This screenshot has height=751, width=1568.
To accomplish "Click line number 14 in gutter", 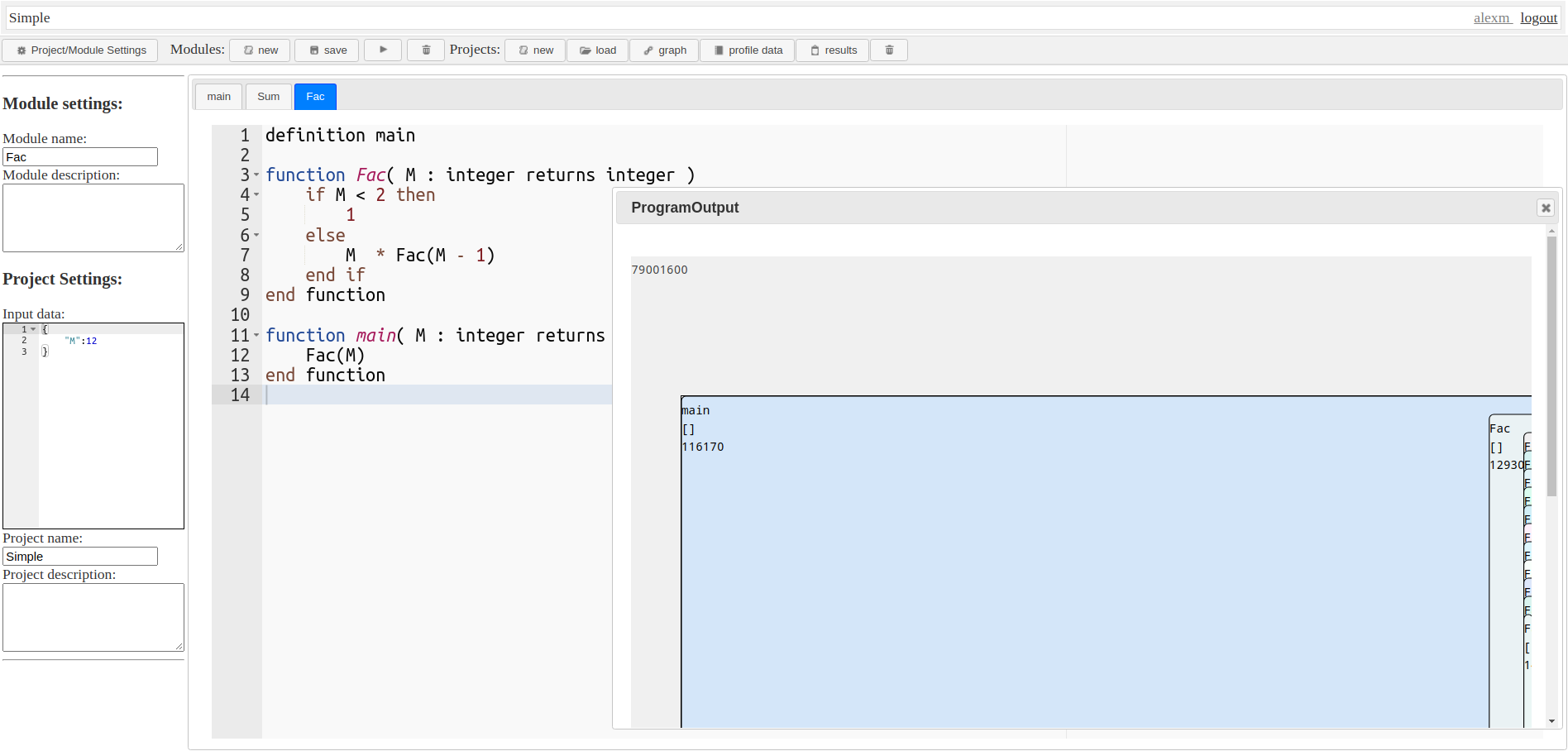I will (x=240, y=395).
